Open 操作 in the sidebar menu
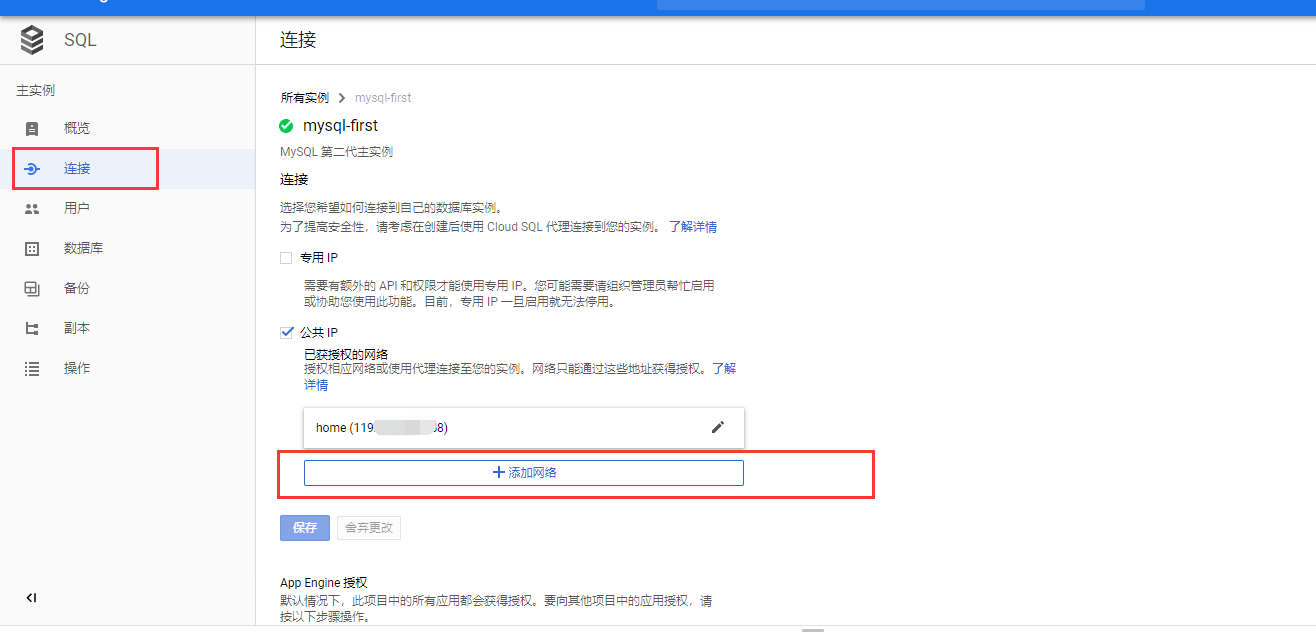Image resolution: width=1316 pixels, height=632 pixels. click(x=77, y=368)
